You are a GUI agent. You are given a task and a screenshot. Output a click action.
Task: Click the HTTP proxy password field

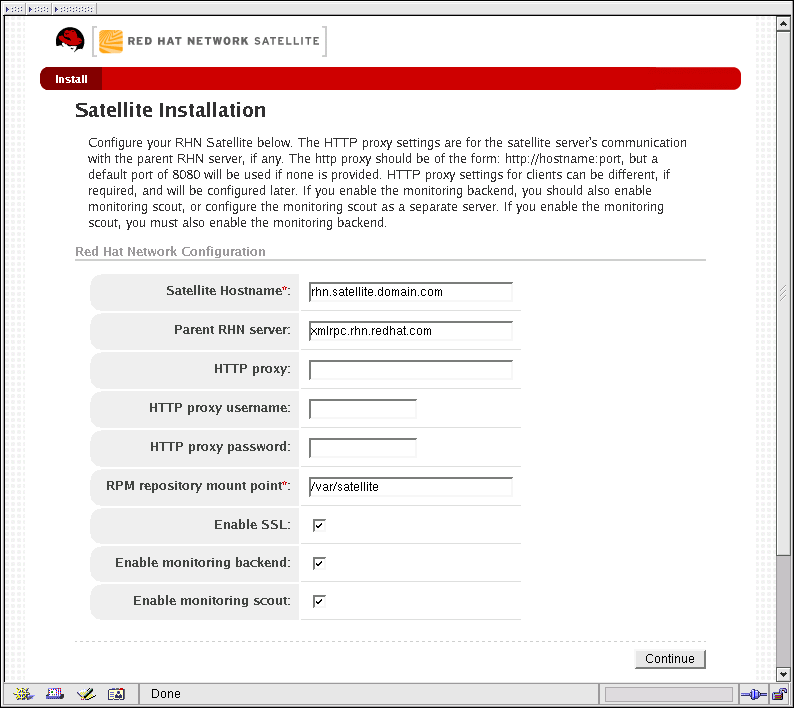click(363, 448)
